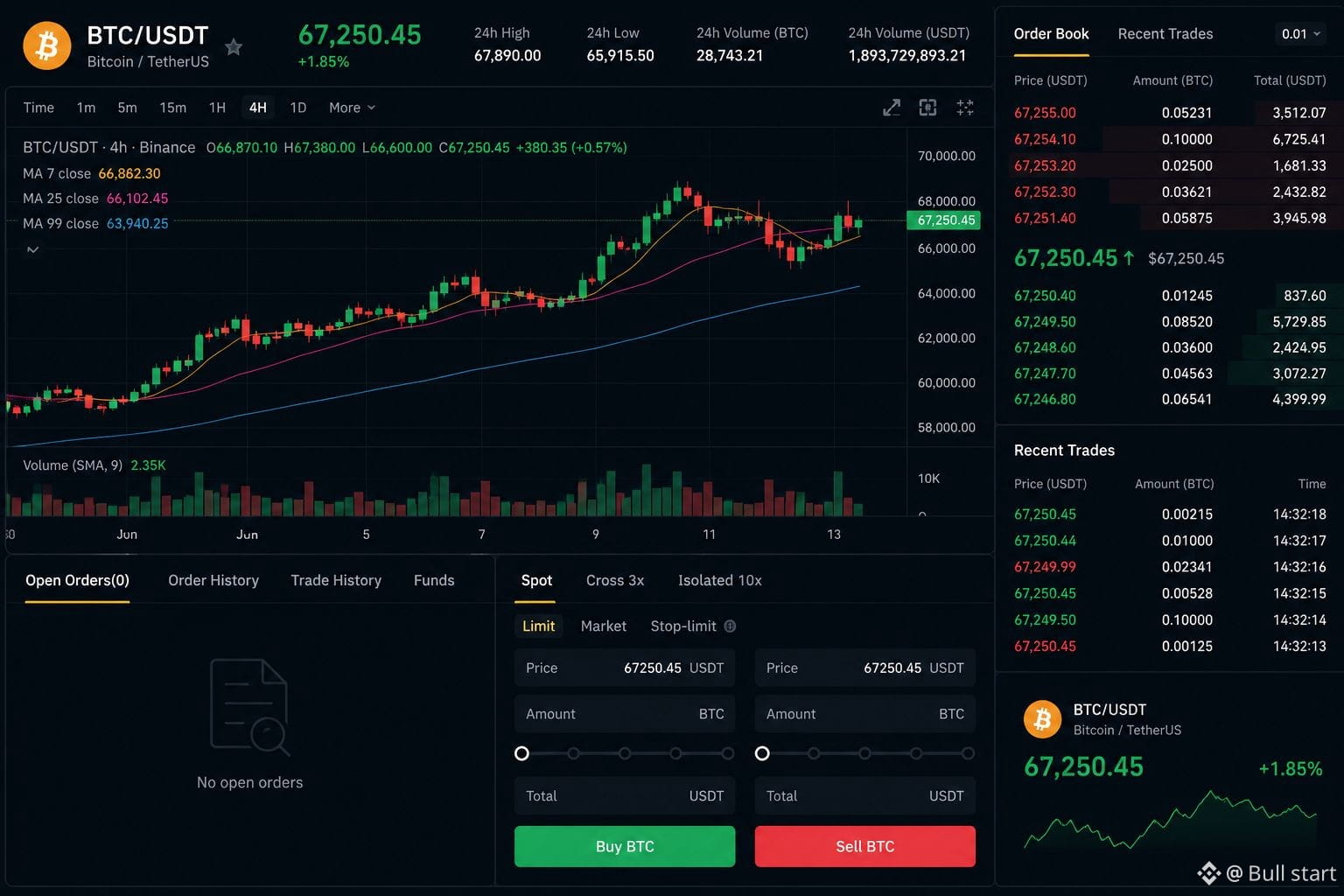Click the sell-side Total USDT field
Image resolution: width=1344 pixels, height=896 pixels.
(865, 796)
